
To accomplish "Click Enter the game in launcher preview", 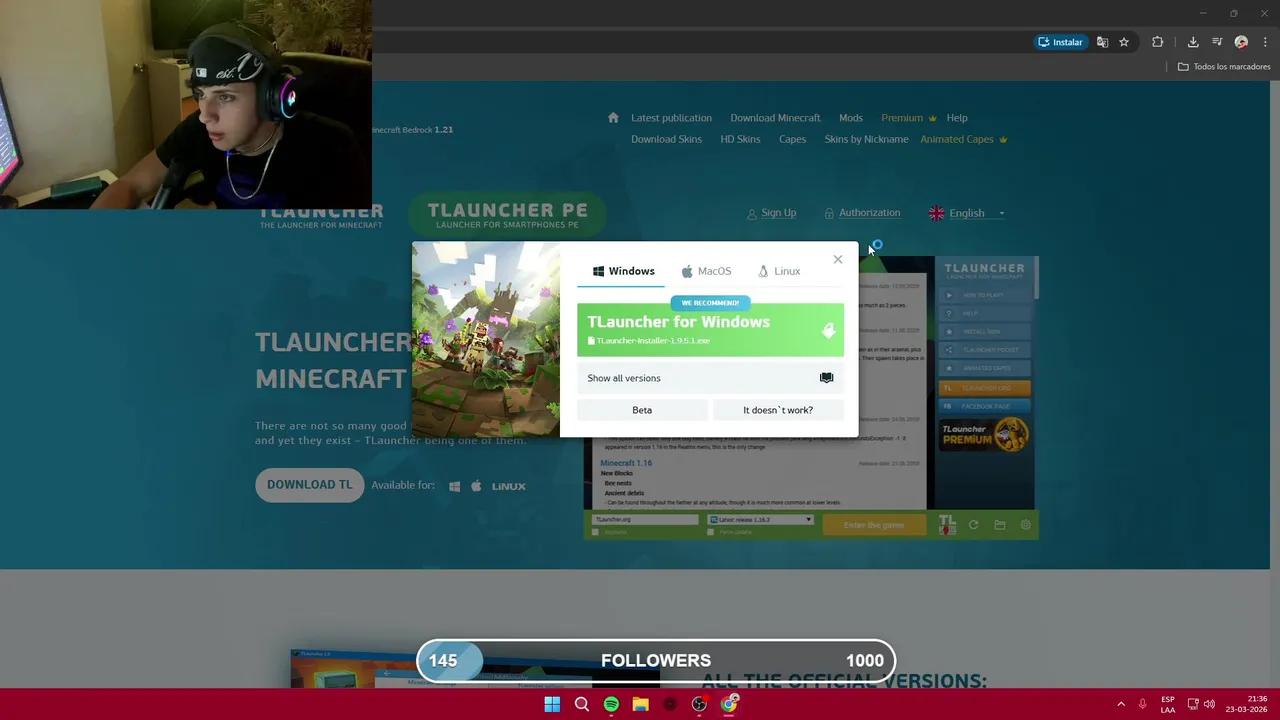I will coord(873,525).
